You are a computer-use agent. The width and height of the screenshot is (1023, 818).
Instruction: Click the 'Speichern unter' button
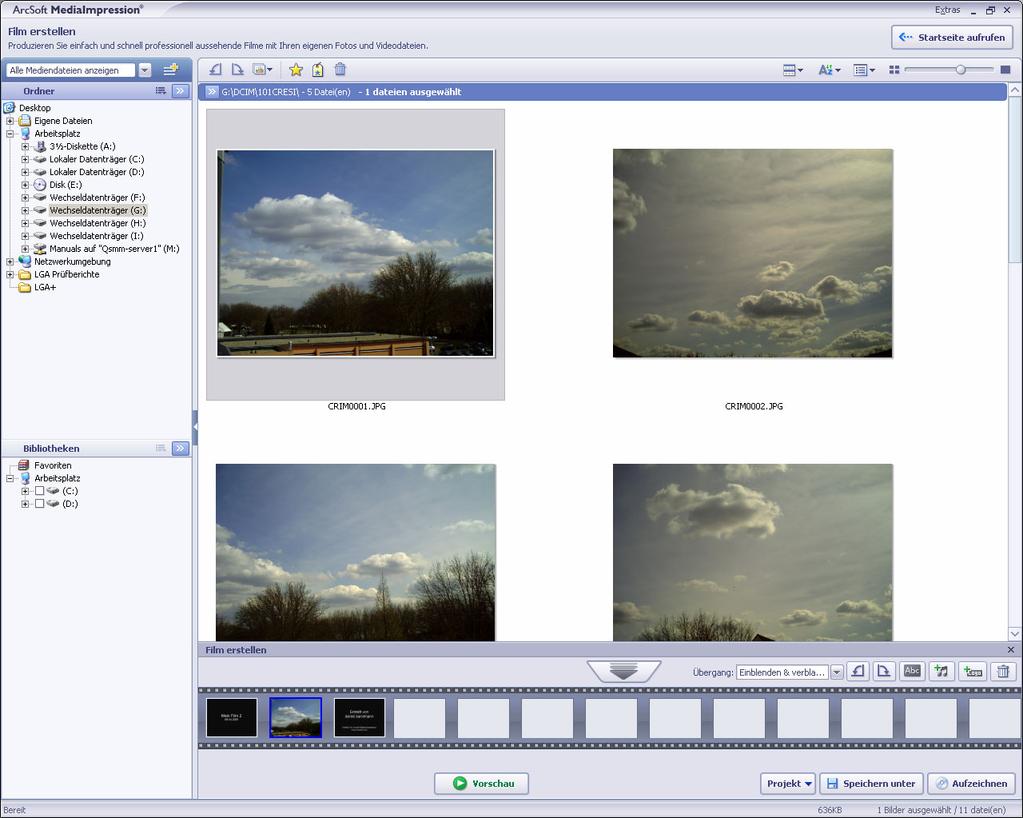tap(871, 783)
